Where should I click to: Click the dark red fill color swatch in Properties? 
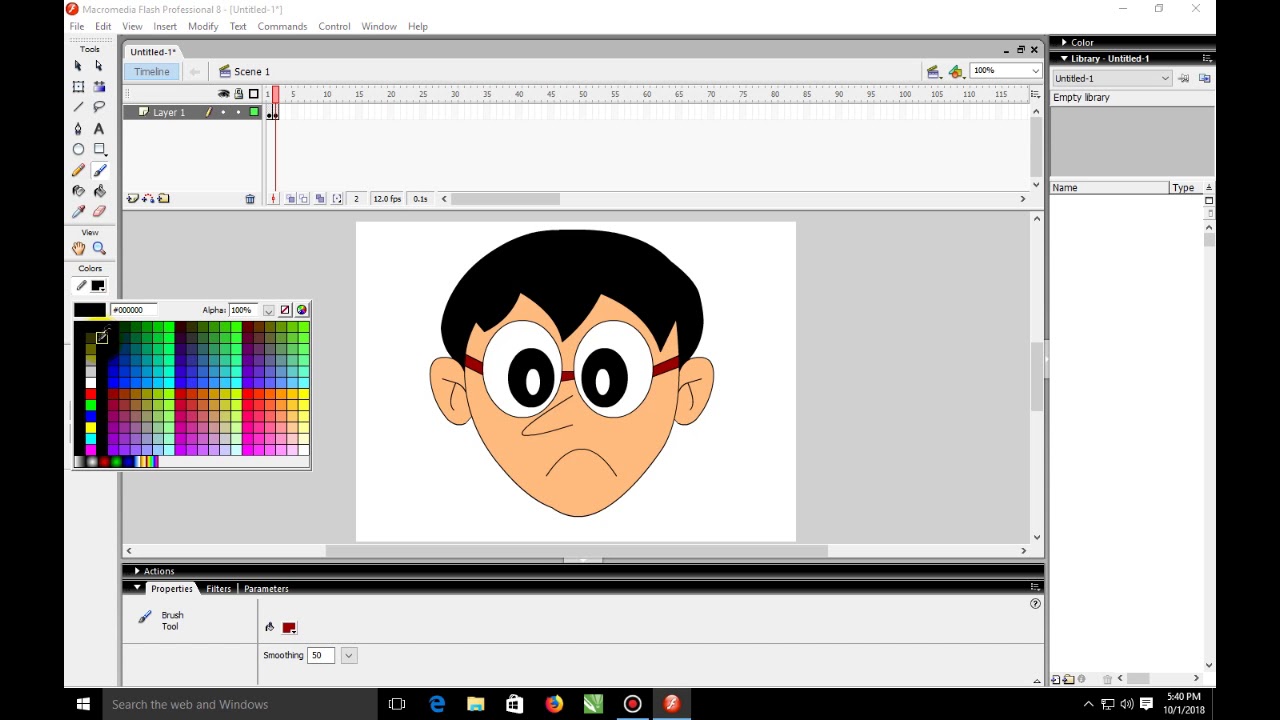289,628
